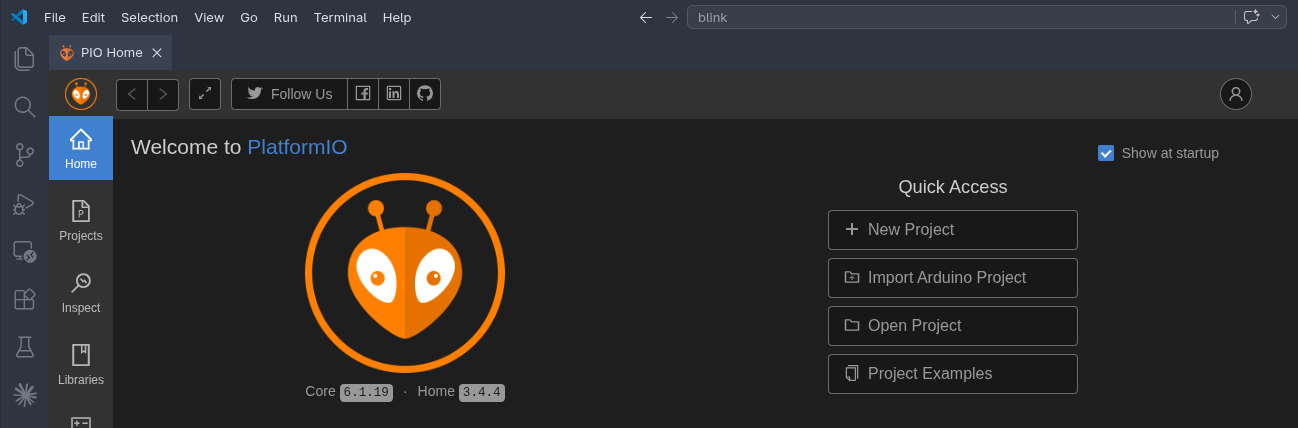Open Run and Debug view
The height and width of the screenshot is (428, 1298).
coord(25,203)
